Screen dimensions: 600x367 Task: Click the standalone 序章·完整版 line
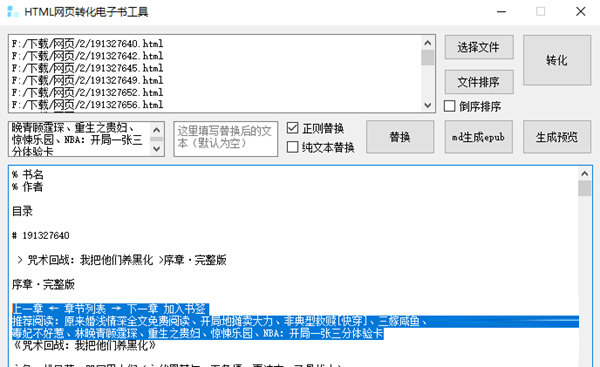click(x=43, y=284)
